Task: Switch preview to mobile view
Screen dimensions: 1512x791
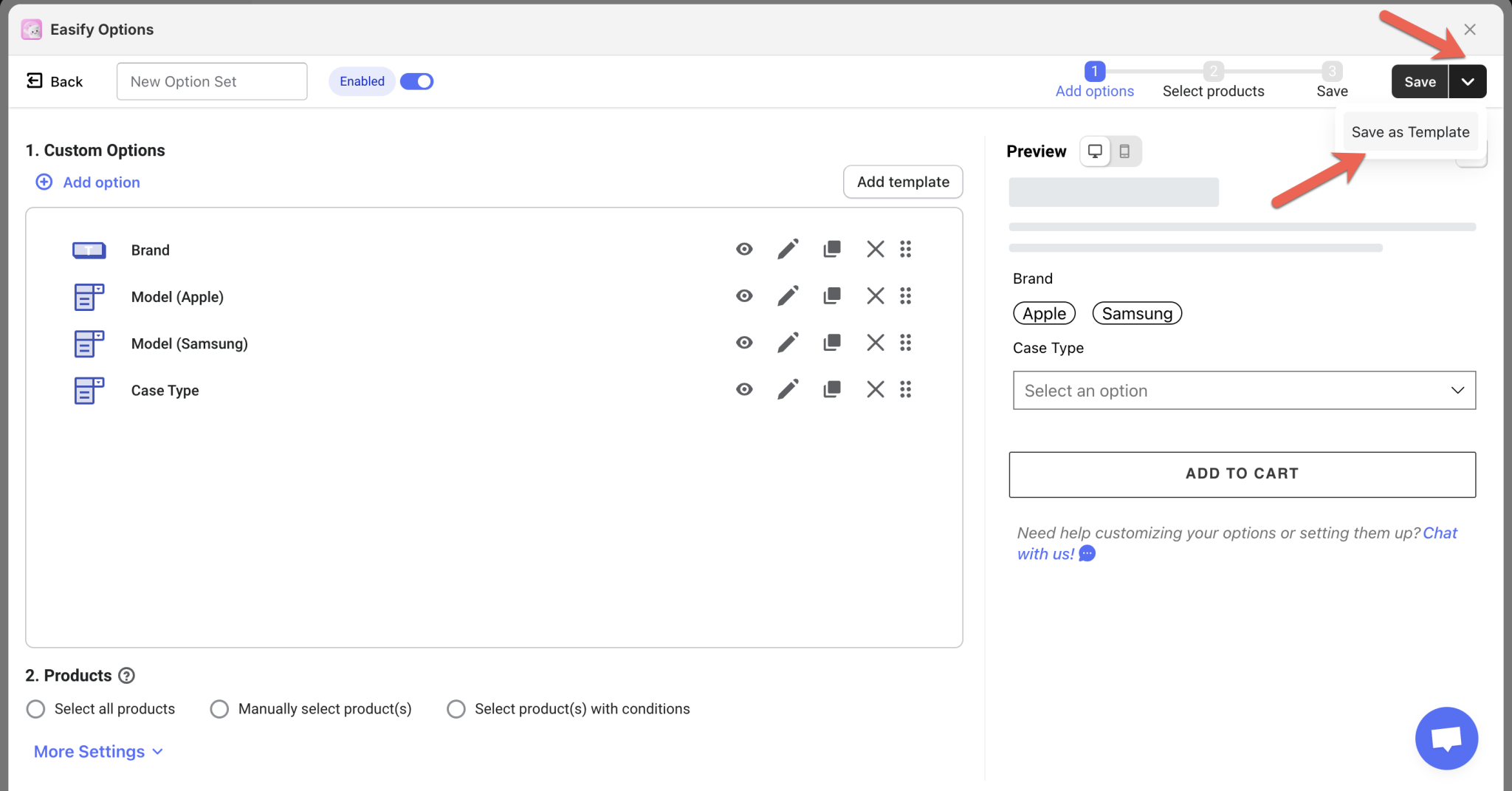Action: click(x=1125, y=151)
